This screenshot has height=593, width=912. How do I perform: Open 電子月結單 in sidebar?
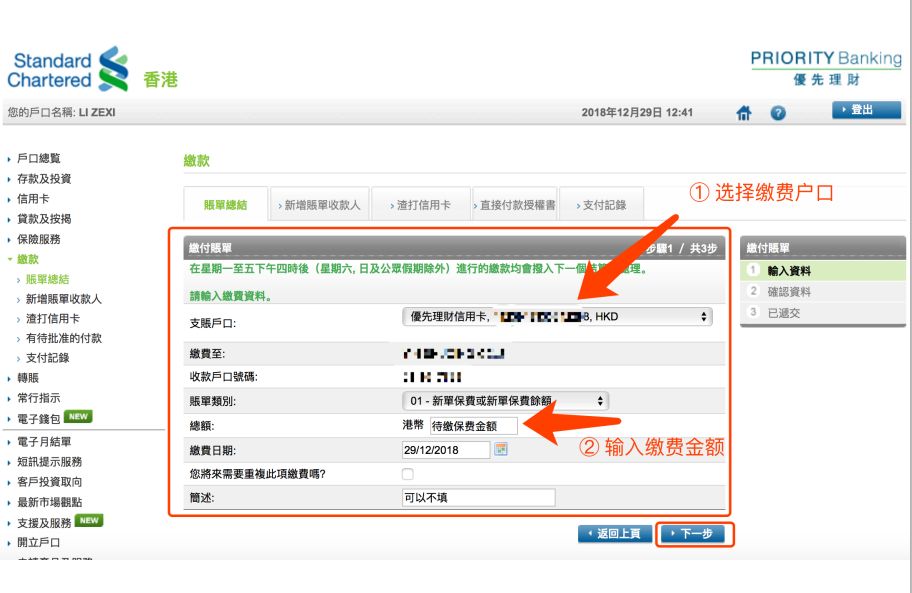coord(44,442)
